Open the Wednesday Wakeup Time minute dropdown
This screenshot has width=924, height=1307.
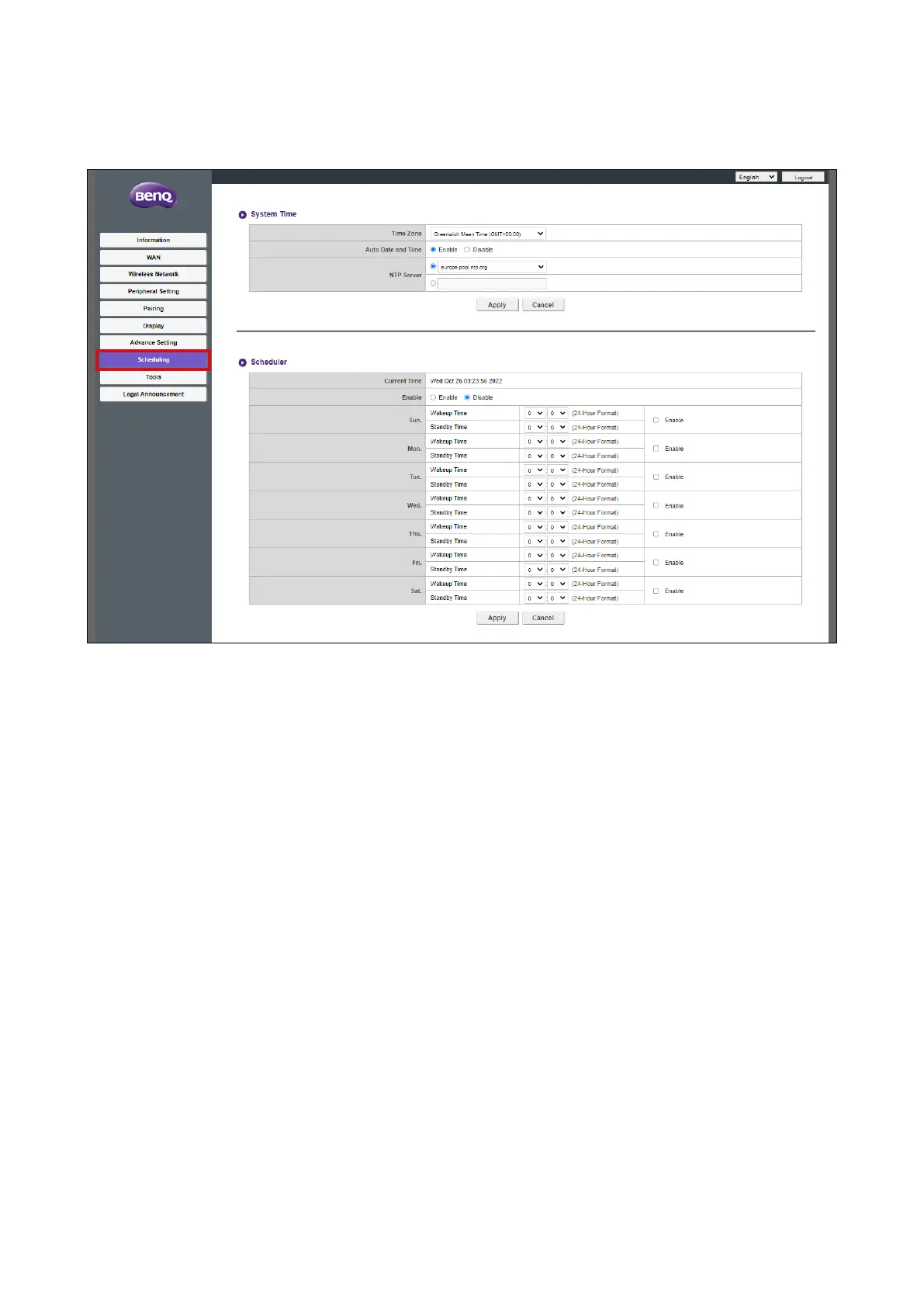pyautogui.click(x=558, y=498)
